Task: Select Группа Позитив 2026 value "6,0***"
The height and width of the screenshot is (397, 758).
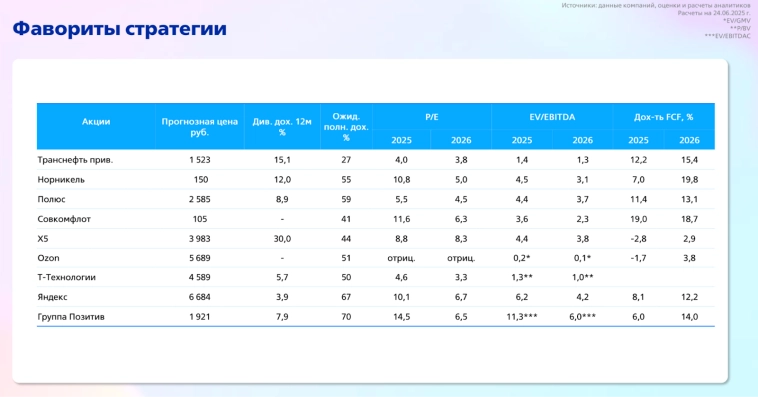Action: coord(583,317)
